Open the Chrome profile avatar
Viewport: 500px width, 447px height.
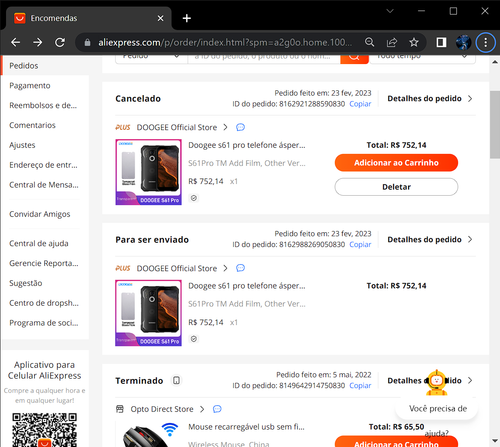[x=463, y=42]
